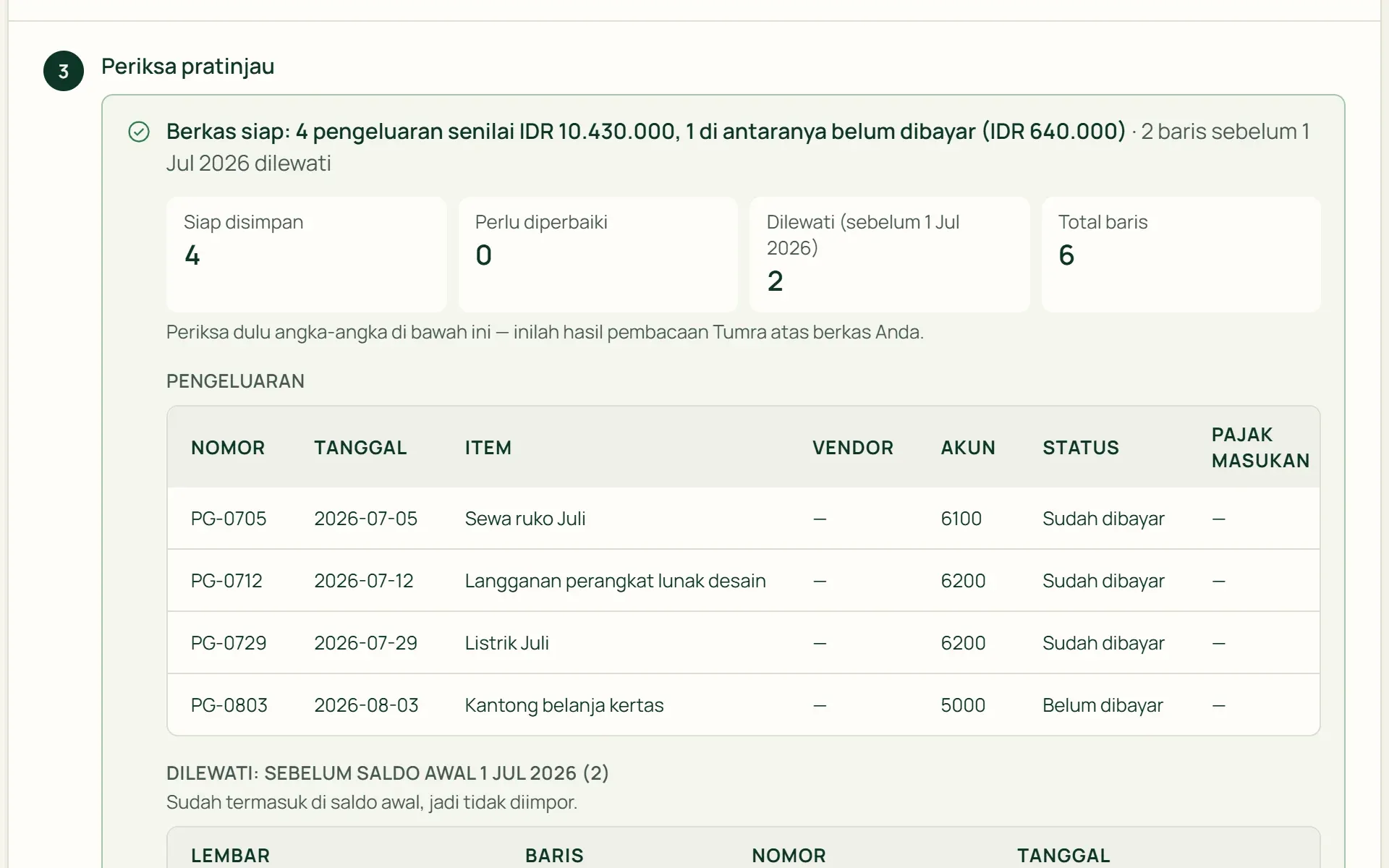This screenshot has height=868, width=1389.
Task: Click the PAJAK MASUKAN column header
Action: (1260, 448)
